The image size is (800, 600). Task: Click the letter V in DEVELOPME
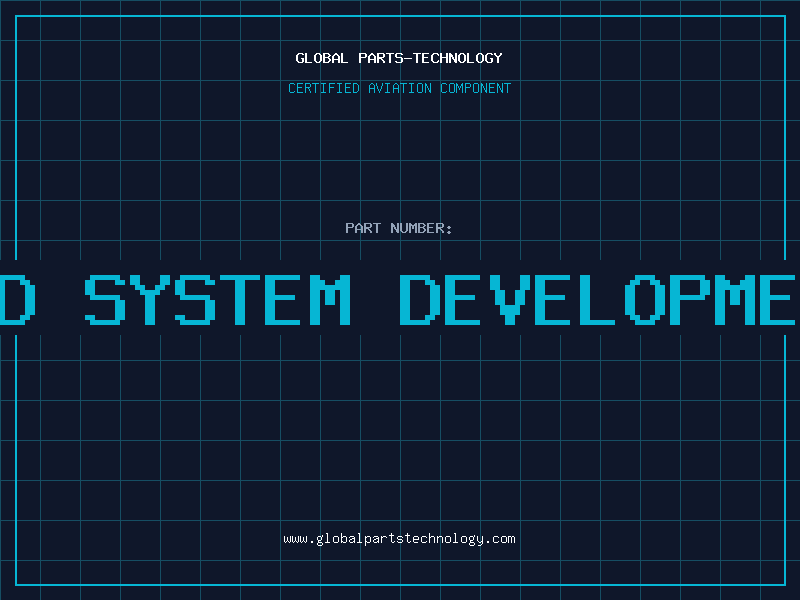(510, 299)
